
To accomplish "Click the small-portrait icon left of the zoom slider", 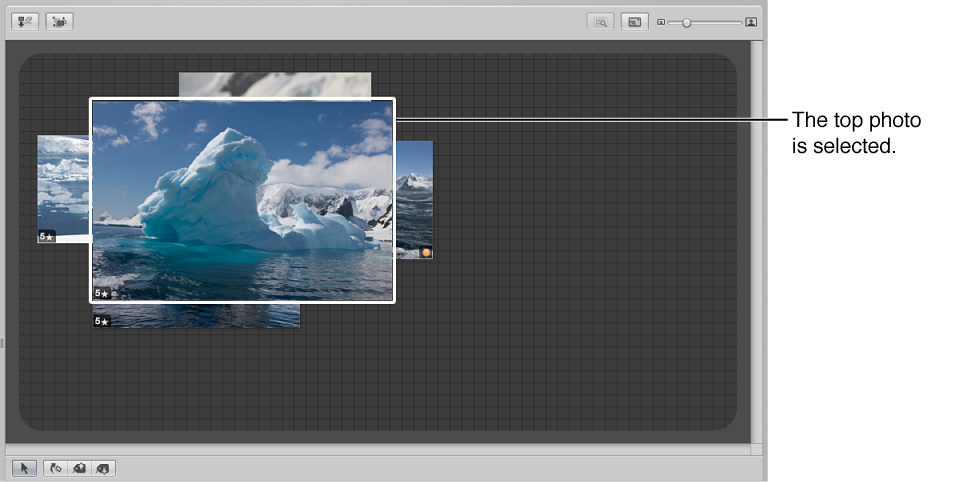I will coord(661,22).
